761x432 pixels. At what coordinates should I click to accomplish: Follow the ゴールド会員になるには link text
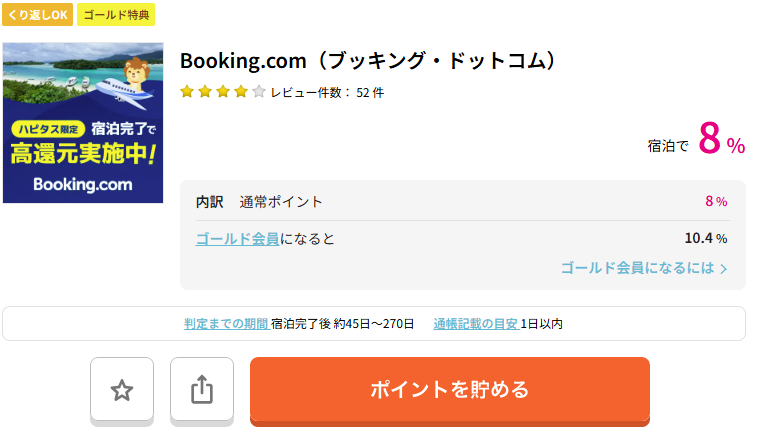click(x=637, y=268)
